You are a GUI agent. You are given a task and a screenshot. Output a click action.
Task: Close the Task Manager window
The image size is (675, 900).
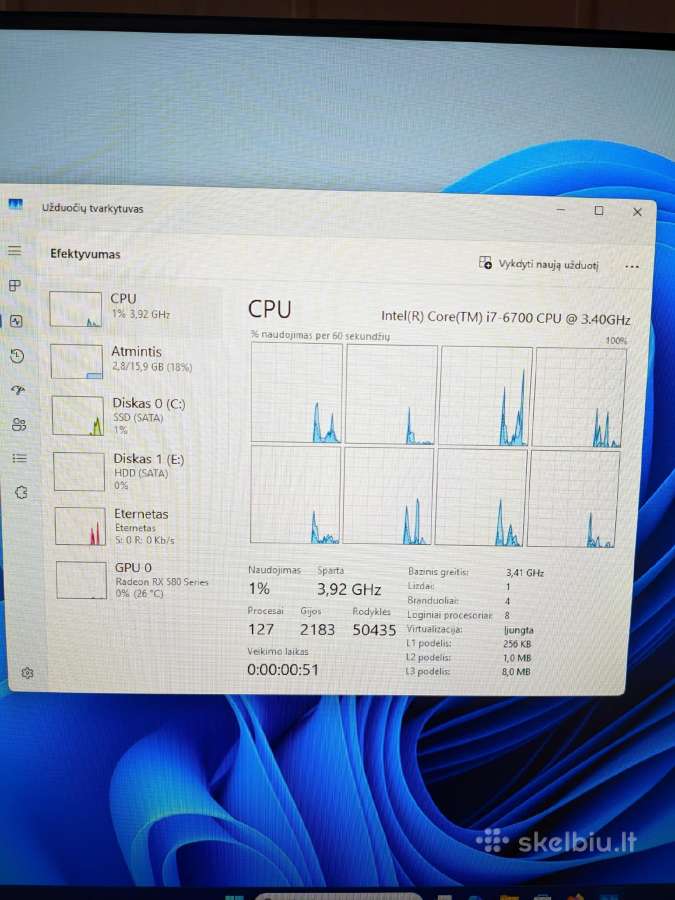pos(637,212)
